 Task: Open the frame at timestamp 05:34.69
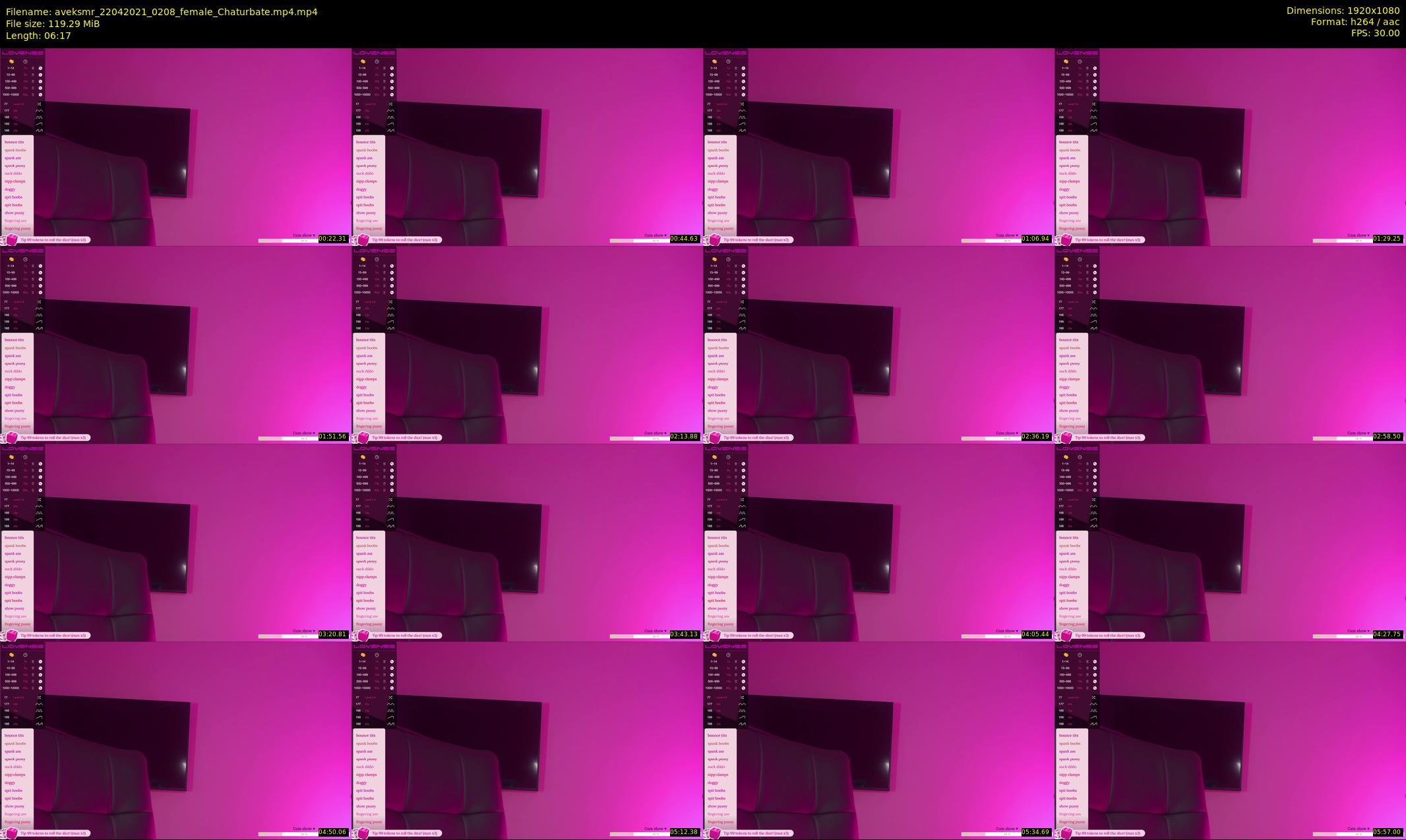[x=878, y=740]
